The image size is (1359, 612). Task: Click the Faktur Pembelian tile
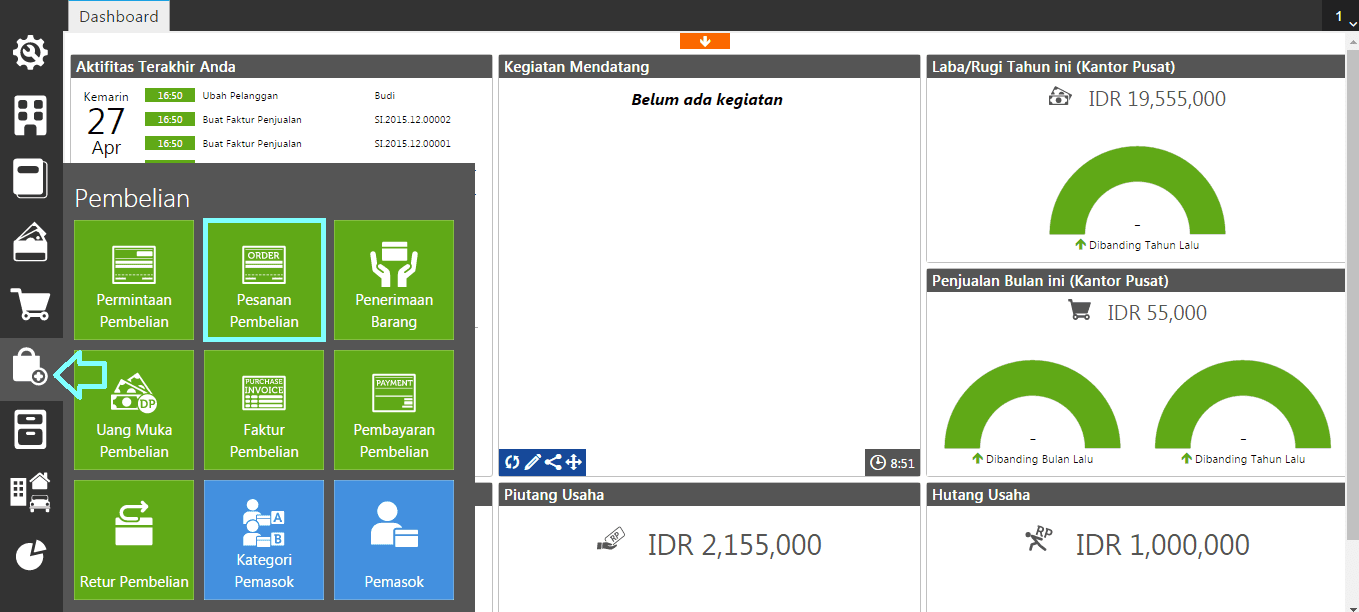coord(263,410)
